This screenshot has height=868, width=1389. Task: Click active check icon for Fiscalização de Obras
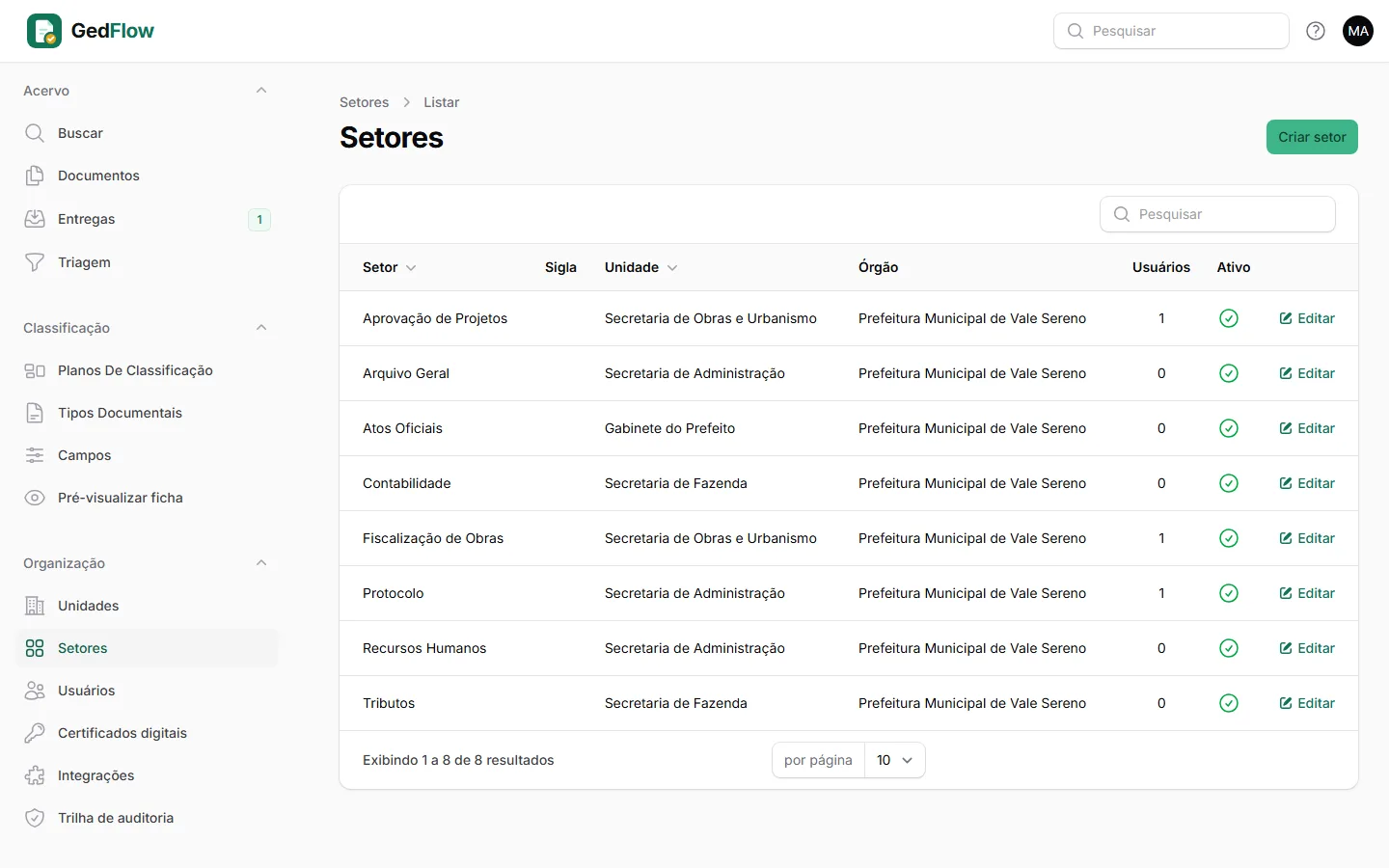coord(1229,538)
